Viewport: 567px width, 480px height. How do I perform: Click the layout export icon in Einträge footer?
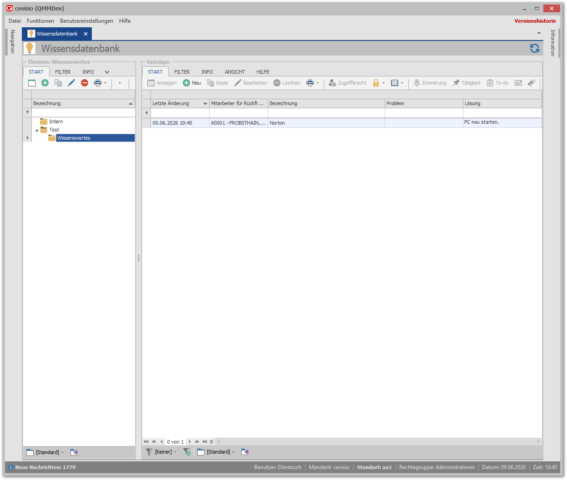[245, 452]
